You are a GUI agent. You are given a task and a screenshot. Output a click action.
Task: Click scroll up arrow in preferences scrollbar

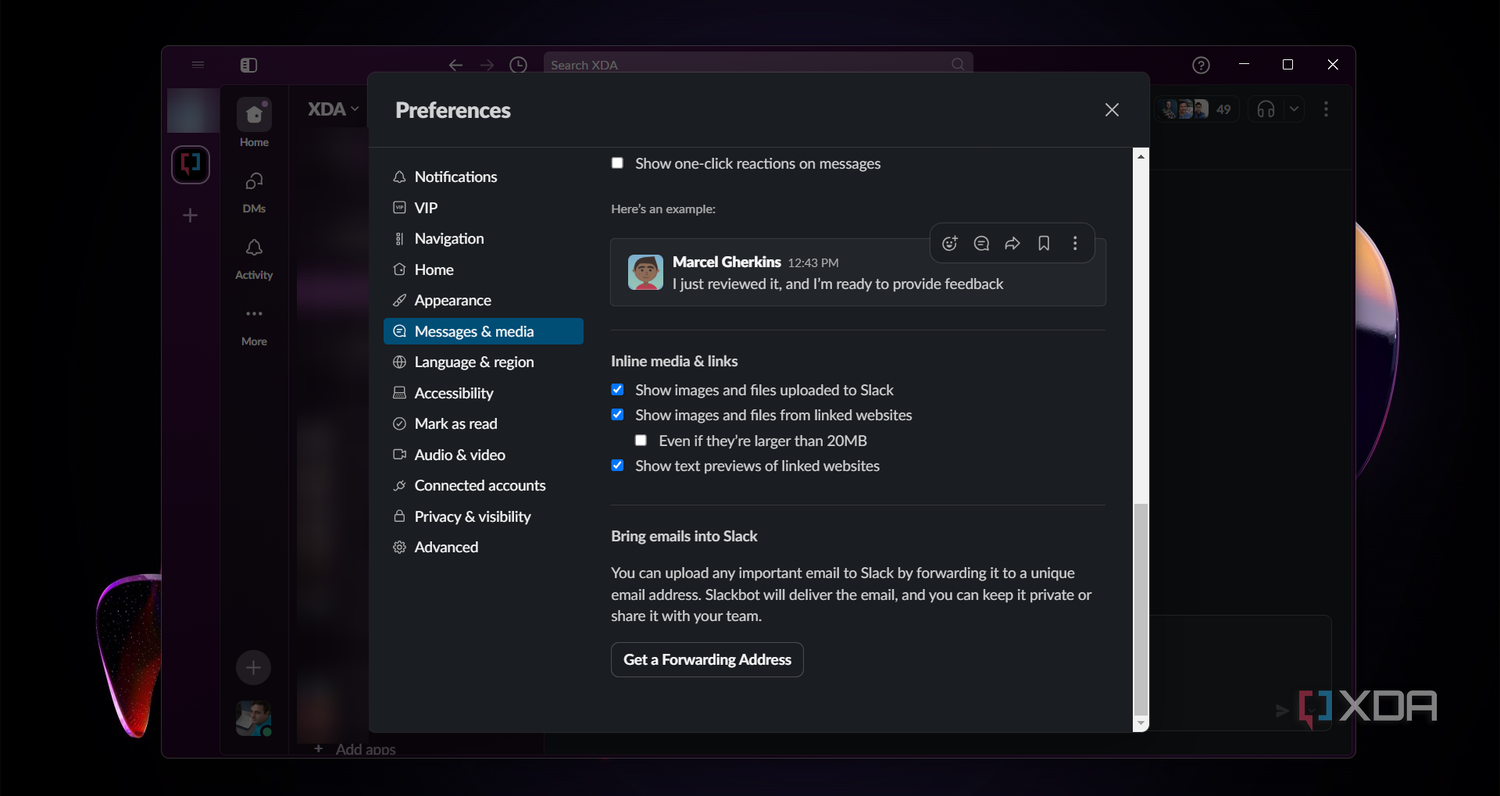1141,156
